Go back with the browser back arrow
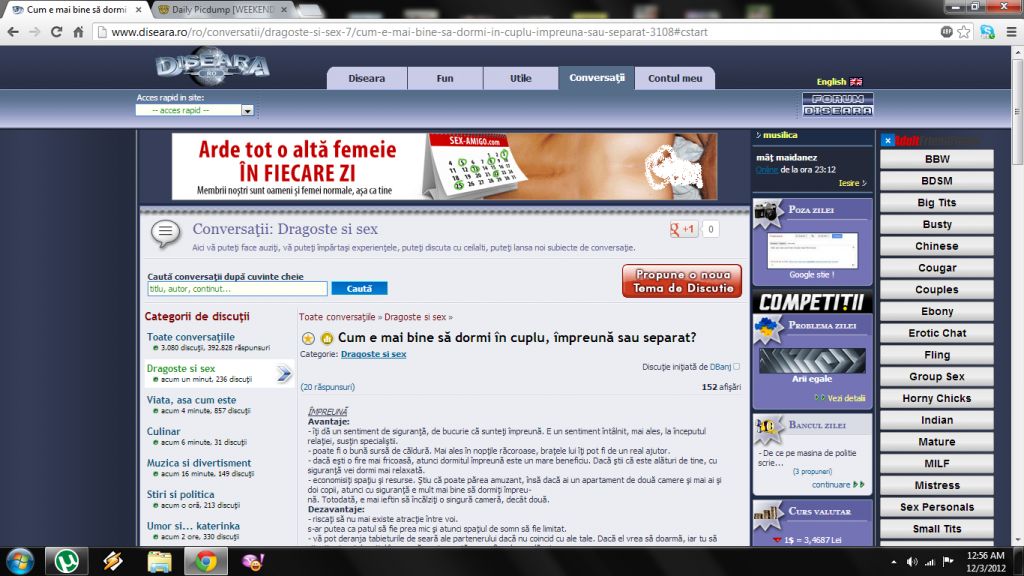Screen dimensions: 1024x576 [13, 32]
